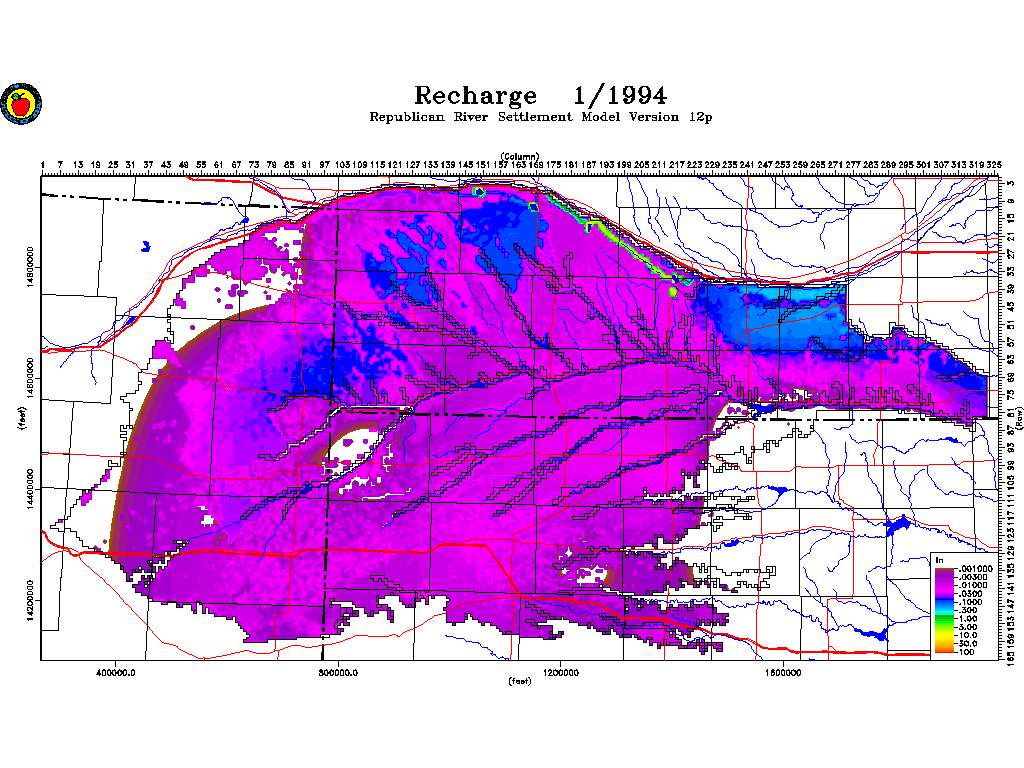Click the '14400000' y-axis value
This screenshot has width=1024, height=768.
pyautogui.click(x=31, y=489)
